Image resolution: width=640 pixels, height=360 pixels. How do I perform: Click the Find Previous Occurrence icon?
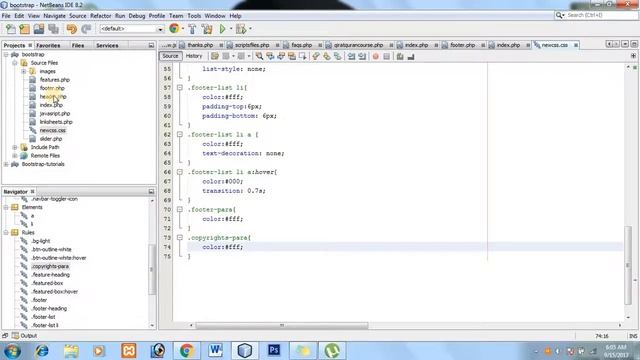click(270, 56)
